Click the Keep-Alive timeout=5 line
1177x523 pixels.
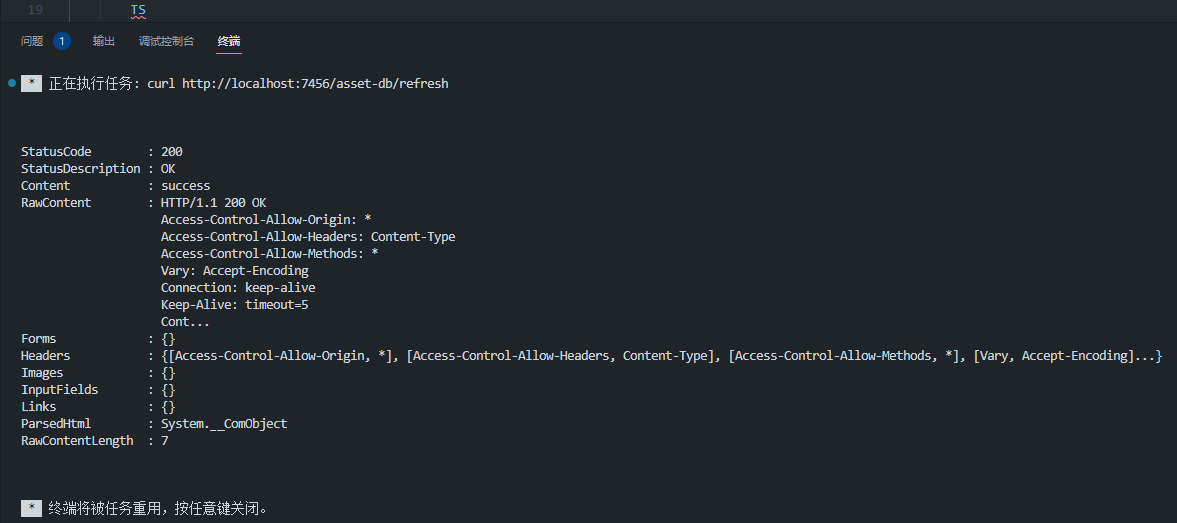tap(234, 305)
